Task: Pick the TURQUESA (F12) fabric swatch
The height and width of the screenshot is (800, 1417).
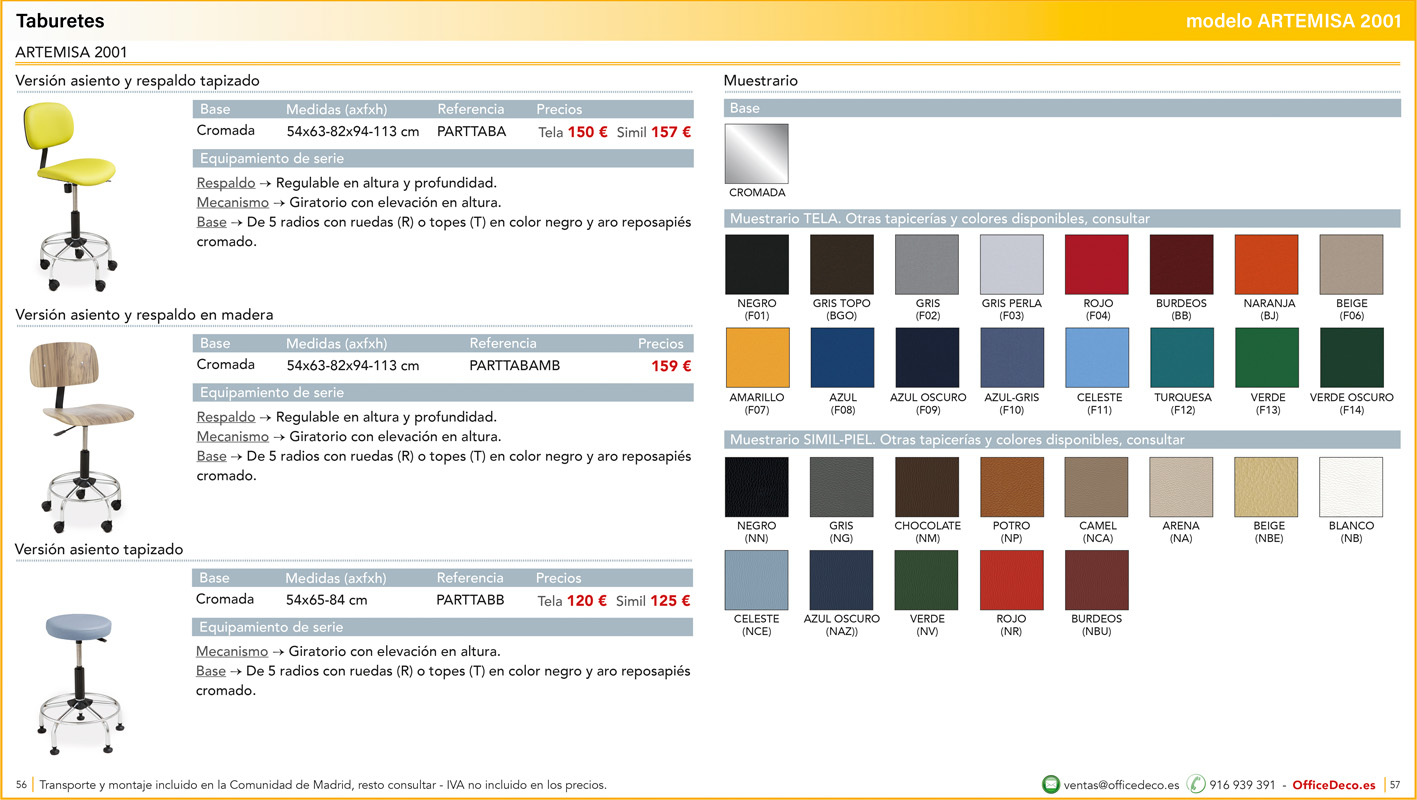Action: coord(1182,358)
